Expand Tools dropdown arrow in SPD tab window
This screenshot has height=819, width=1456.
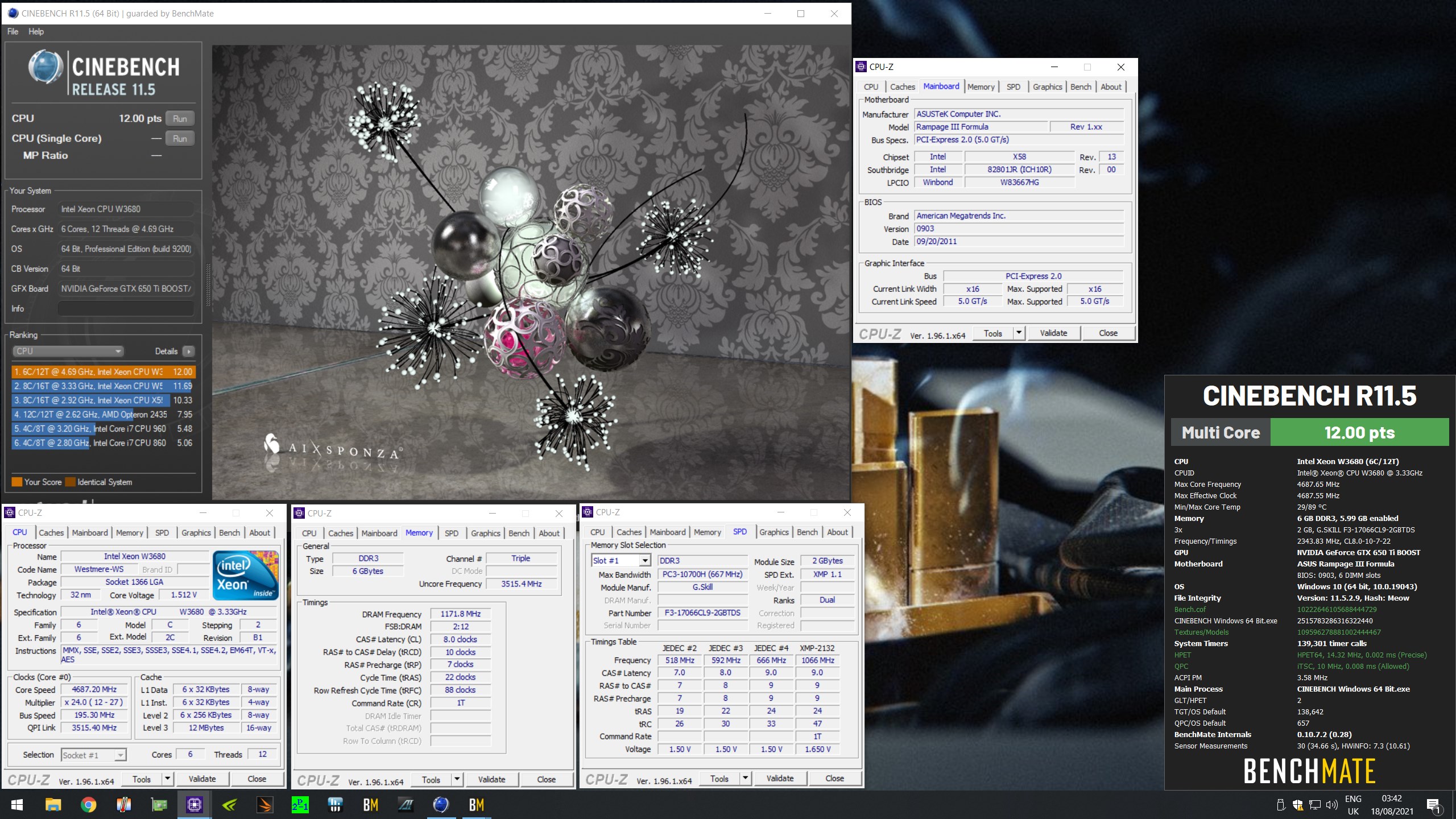click(x=745, y=779)
